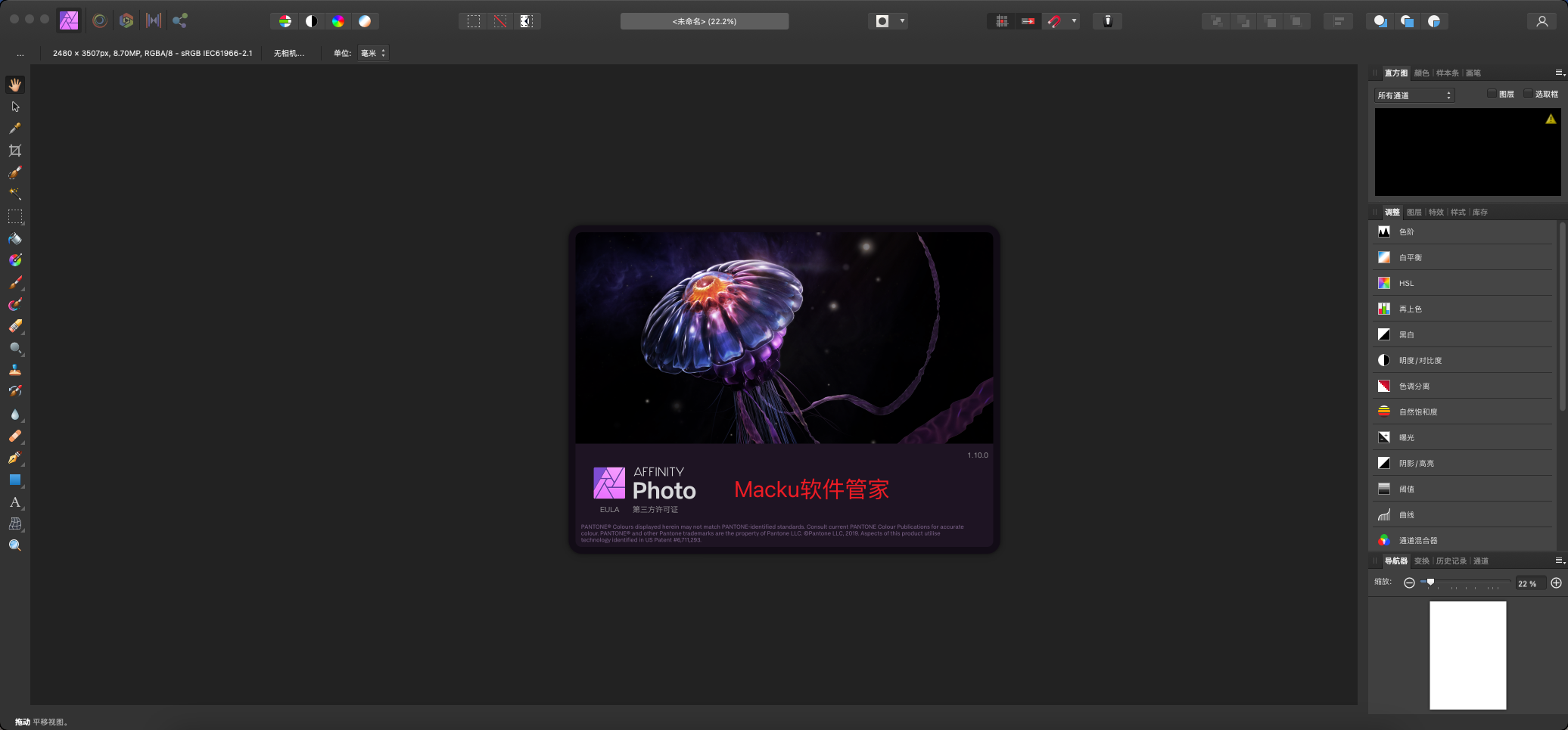The image size is (1568, 730).
Task: Click the Deselect toolbar icon
Action: pos(500,21)
